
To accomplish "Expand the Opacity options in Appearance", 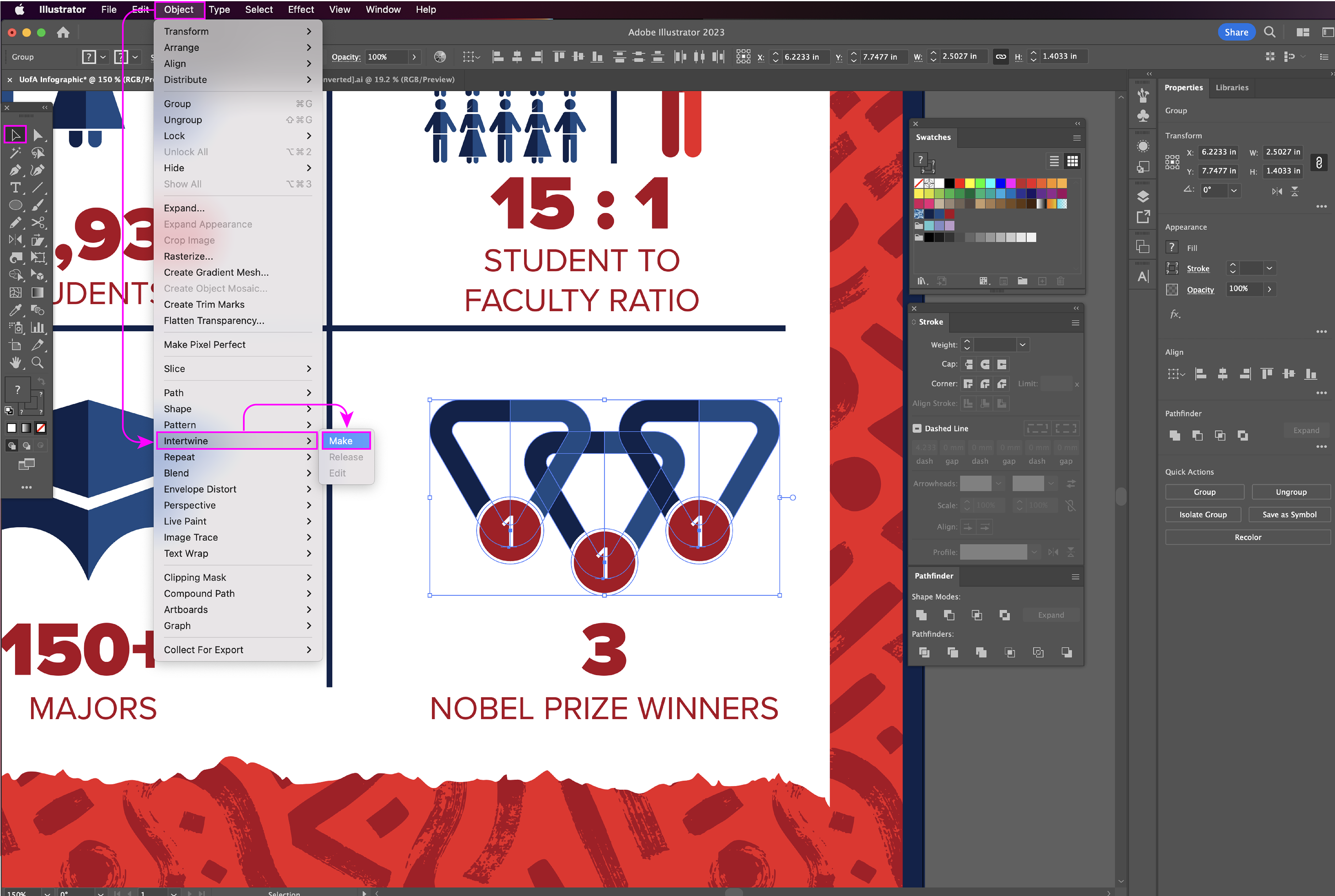I will 1269,289.
